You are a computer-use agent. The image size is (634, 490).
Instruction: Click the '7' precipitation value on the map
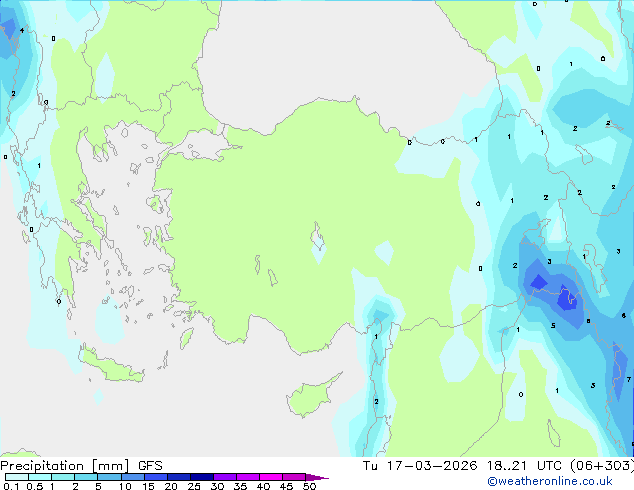(x=628, y=379)
